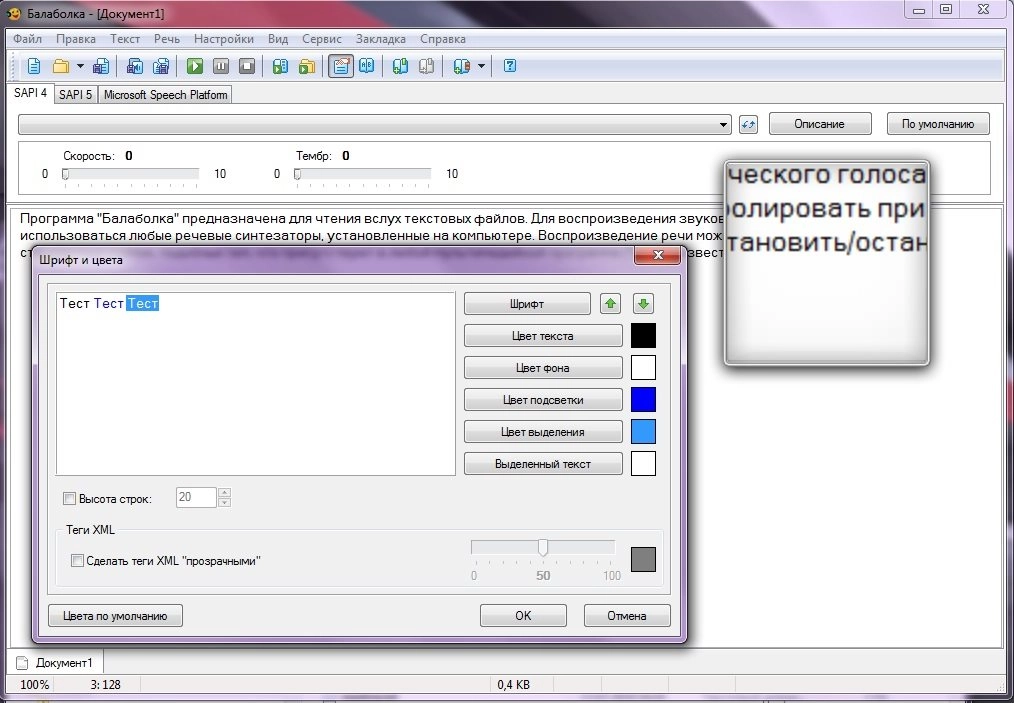The width and height of the screenshot is (1014, 703).
Task: Click the blue highlight color swatch
Action: 643,400
